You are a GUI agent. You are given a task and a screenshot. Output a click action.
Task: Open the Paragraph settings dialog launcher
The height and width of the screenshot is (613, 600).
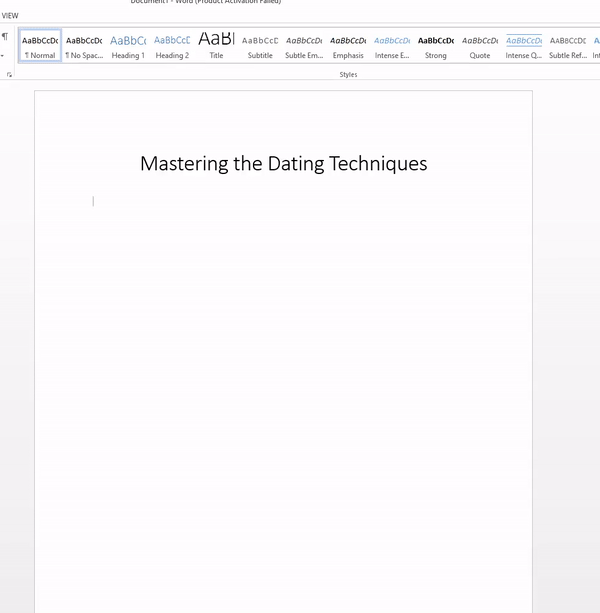pos(9,74)
